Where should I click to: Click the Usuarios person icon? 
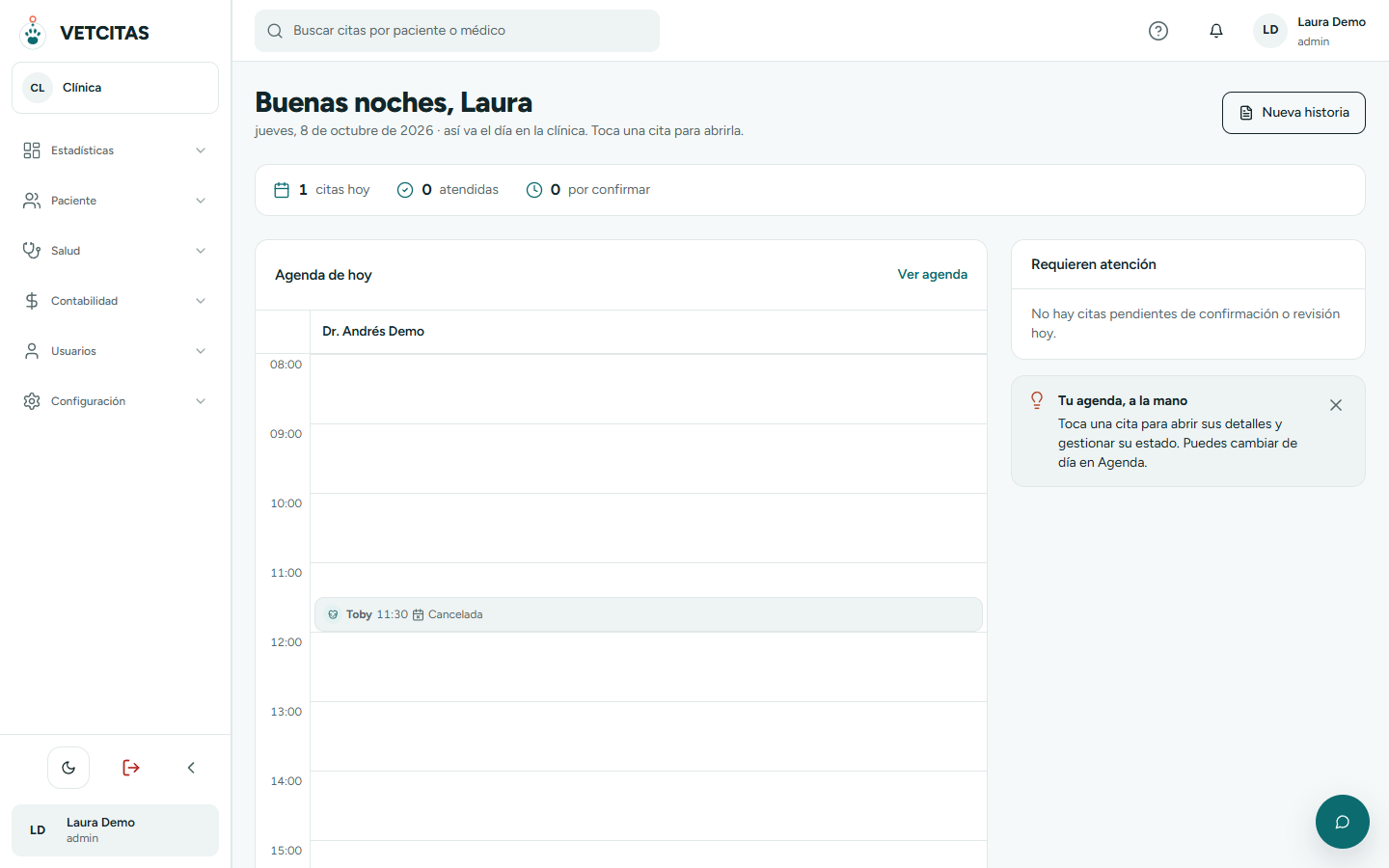32,351
